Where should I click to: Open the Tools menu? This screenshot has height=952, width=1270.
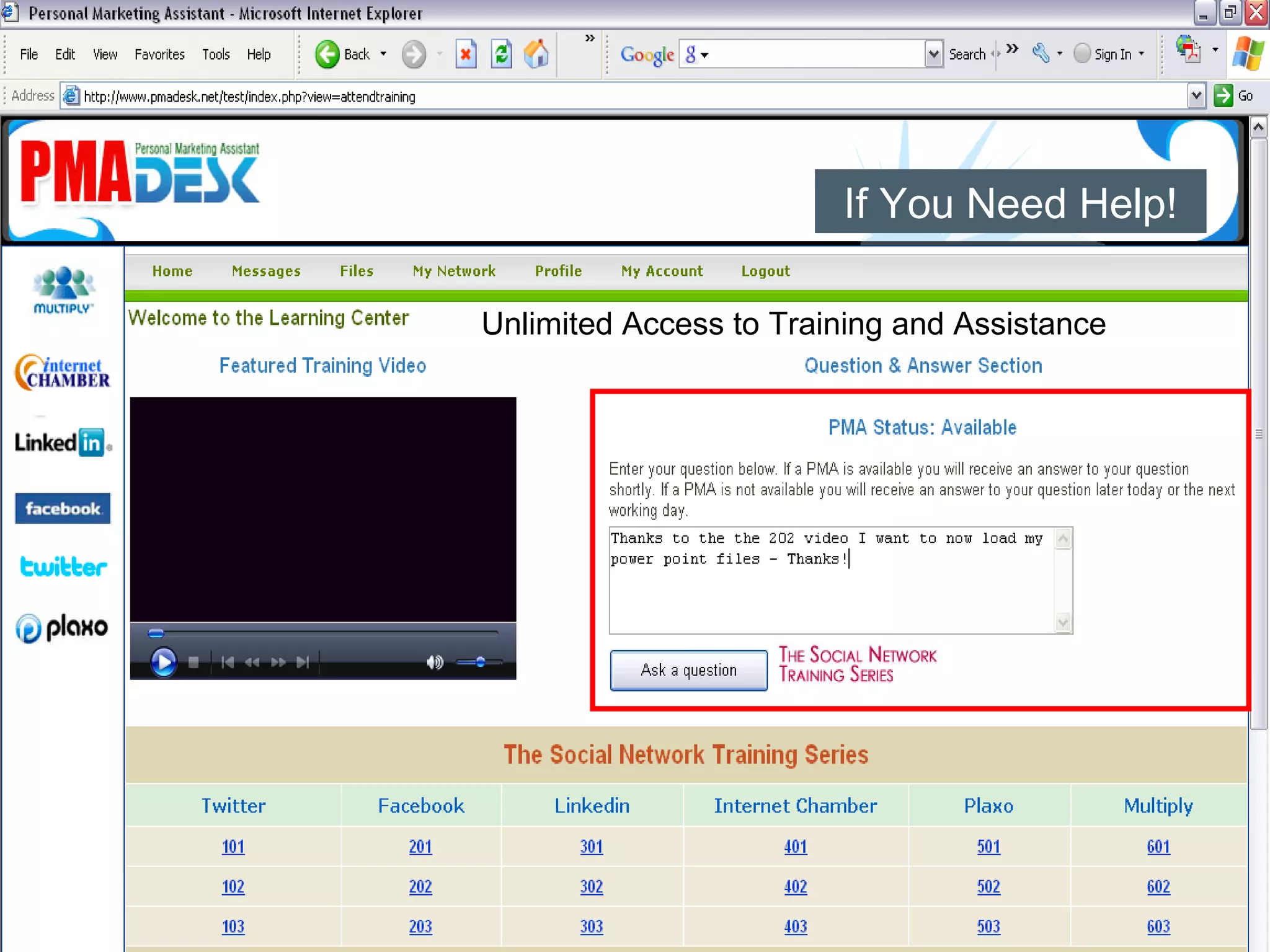coord(216,55)
